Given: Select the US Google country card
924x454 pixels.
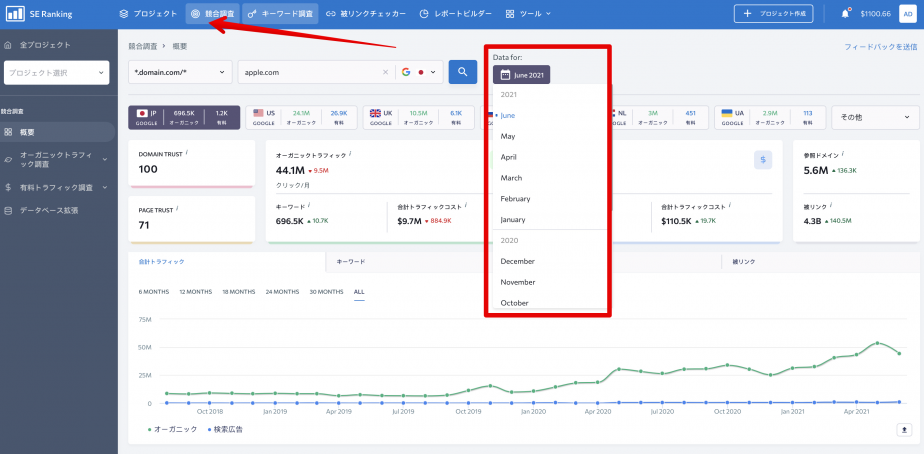Looking at the screenshot, I should tap(301, 117).
